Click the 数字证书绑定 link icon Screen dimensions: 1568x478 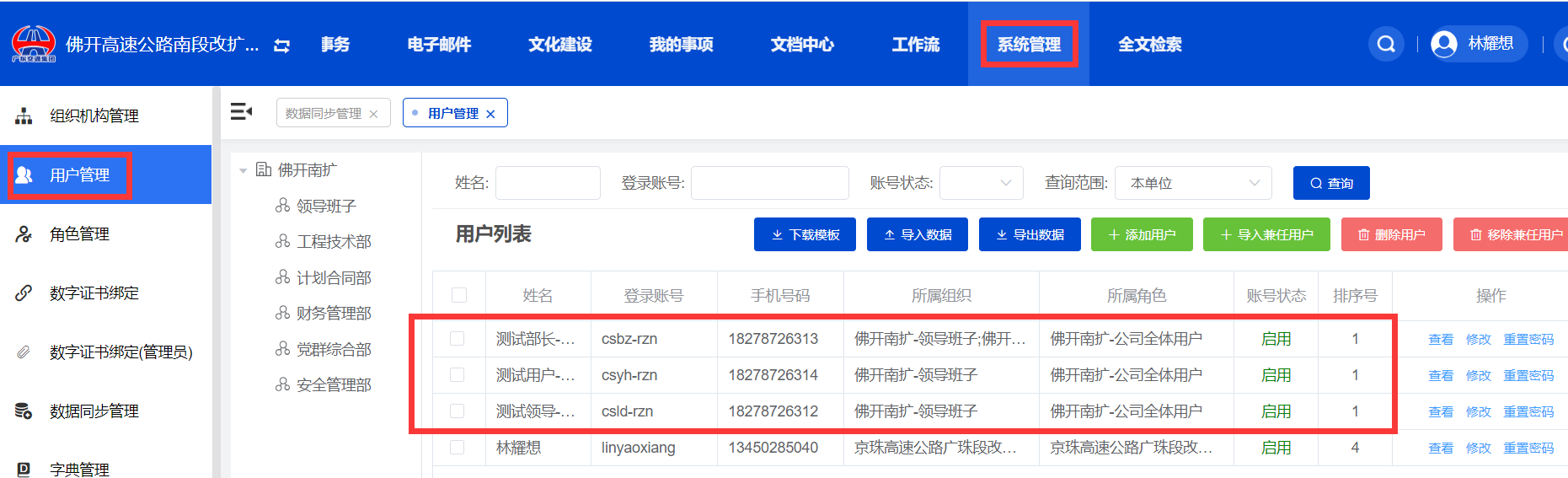click(24, 293)
